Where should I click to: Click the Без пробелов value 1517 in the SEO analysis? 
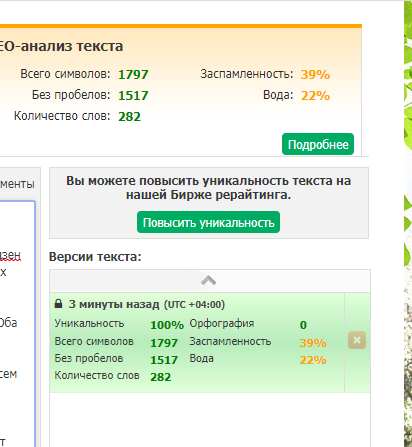point(133,96)
